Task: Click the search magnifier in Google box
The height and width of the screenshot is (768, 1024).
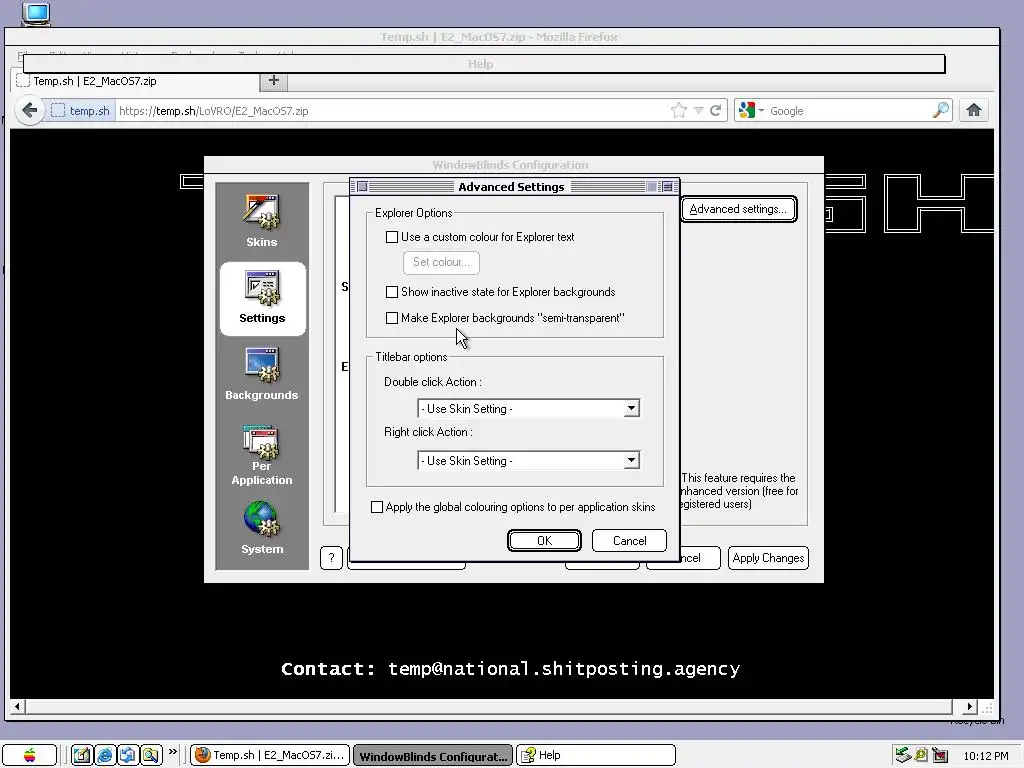Action: tap(940, 110)
